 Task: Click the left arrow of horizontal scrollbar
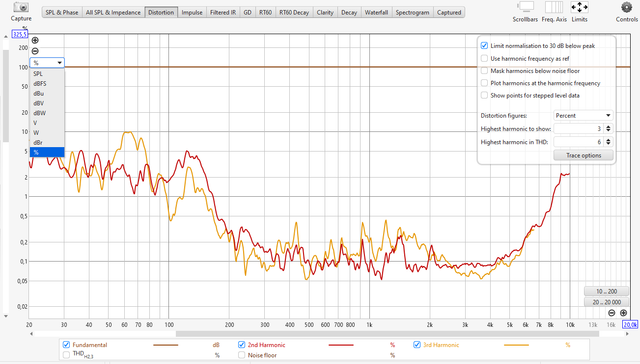(x=31, y=334)
